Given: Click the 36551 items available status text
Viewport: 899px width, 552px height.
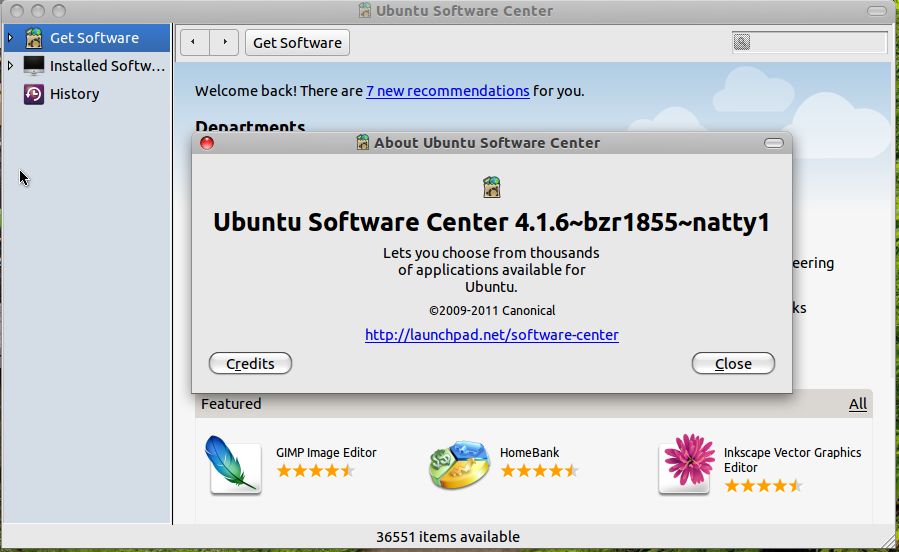Looking at the screenshot, I should coord(448,537).
